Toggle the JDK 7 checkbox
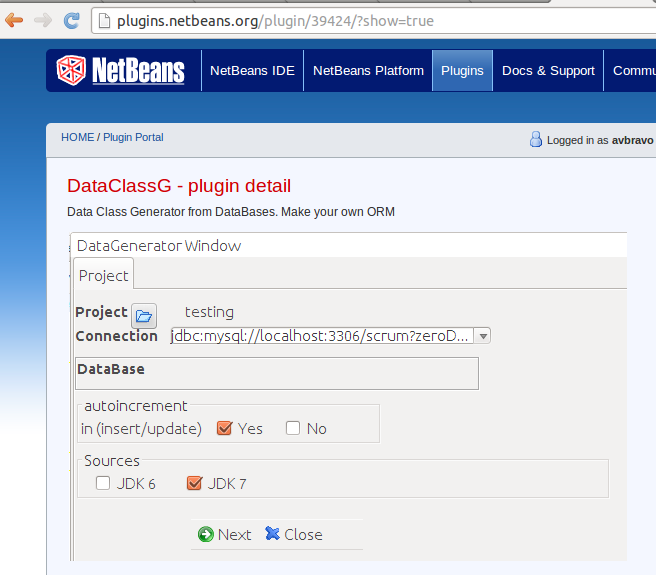Image resolution: width=656 pixels, height=575 pixels. (195, 483)
